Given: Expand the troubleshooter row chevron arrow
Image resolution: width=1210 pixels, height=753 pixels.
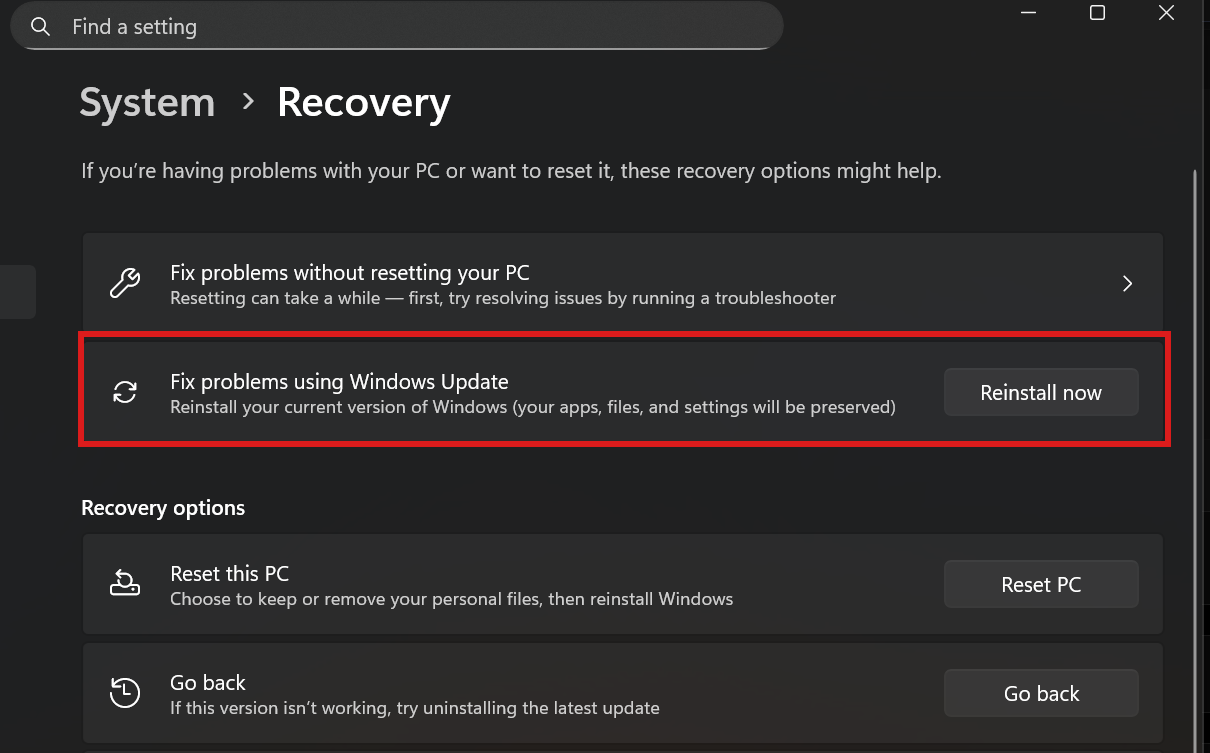Looking at the screenshot, I should click(1127, 284).
